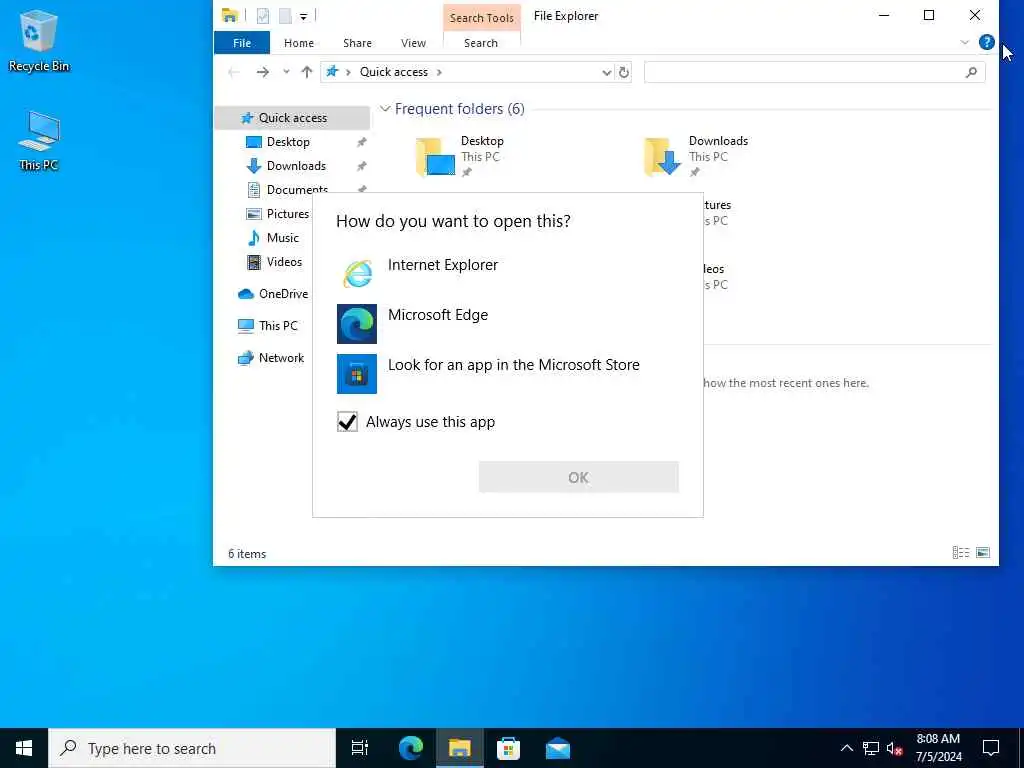The width and height of the screenshot is (1024, 768).
Task: Collapse the Frequent folders group
Action: [x=385, y=109]
